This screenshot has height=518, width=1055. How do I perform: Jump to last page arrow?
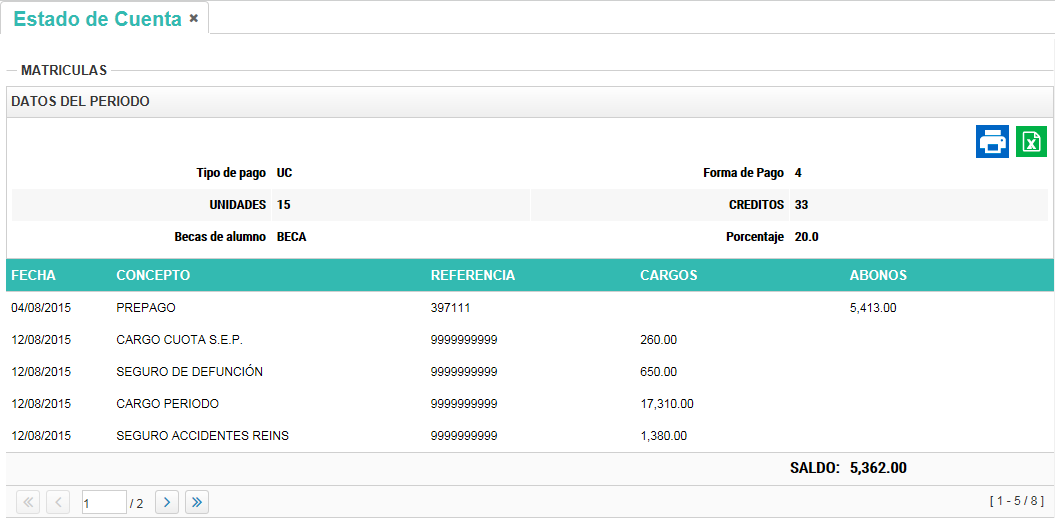[197, 502]
